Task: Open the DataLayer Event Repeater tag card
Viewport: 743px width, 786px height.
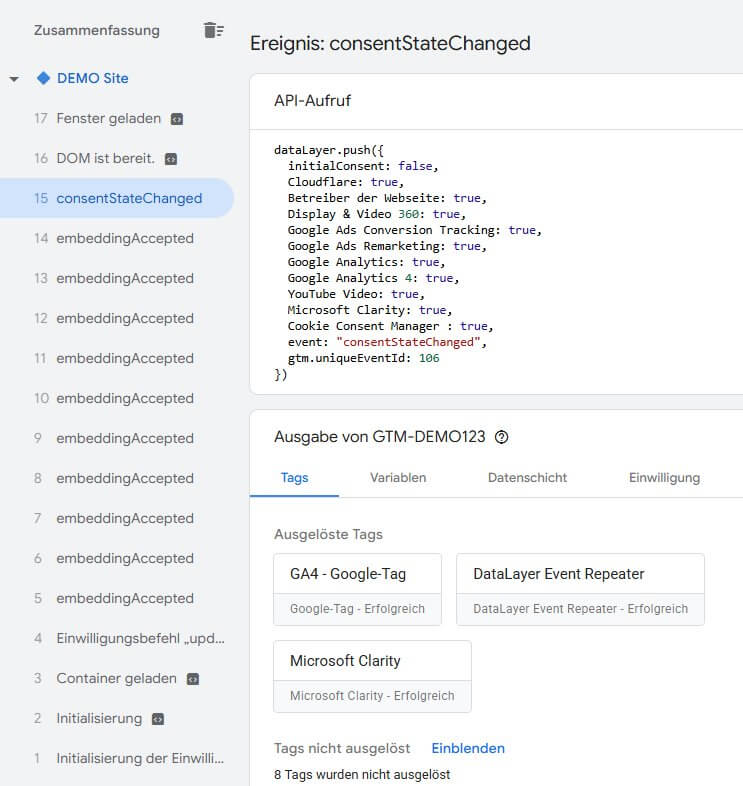Action: pyautogui.click(x=581, y=590)
